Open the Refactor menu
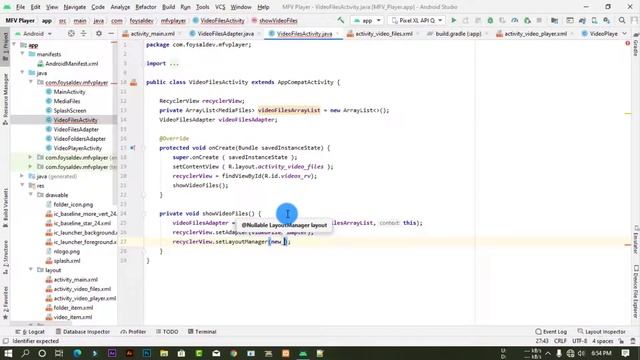This screenshot has height=360, width=640. click(146, 7)
